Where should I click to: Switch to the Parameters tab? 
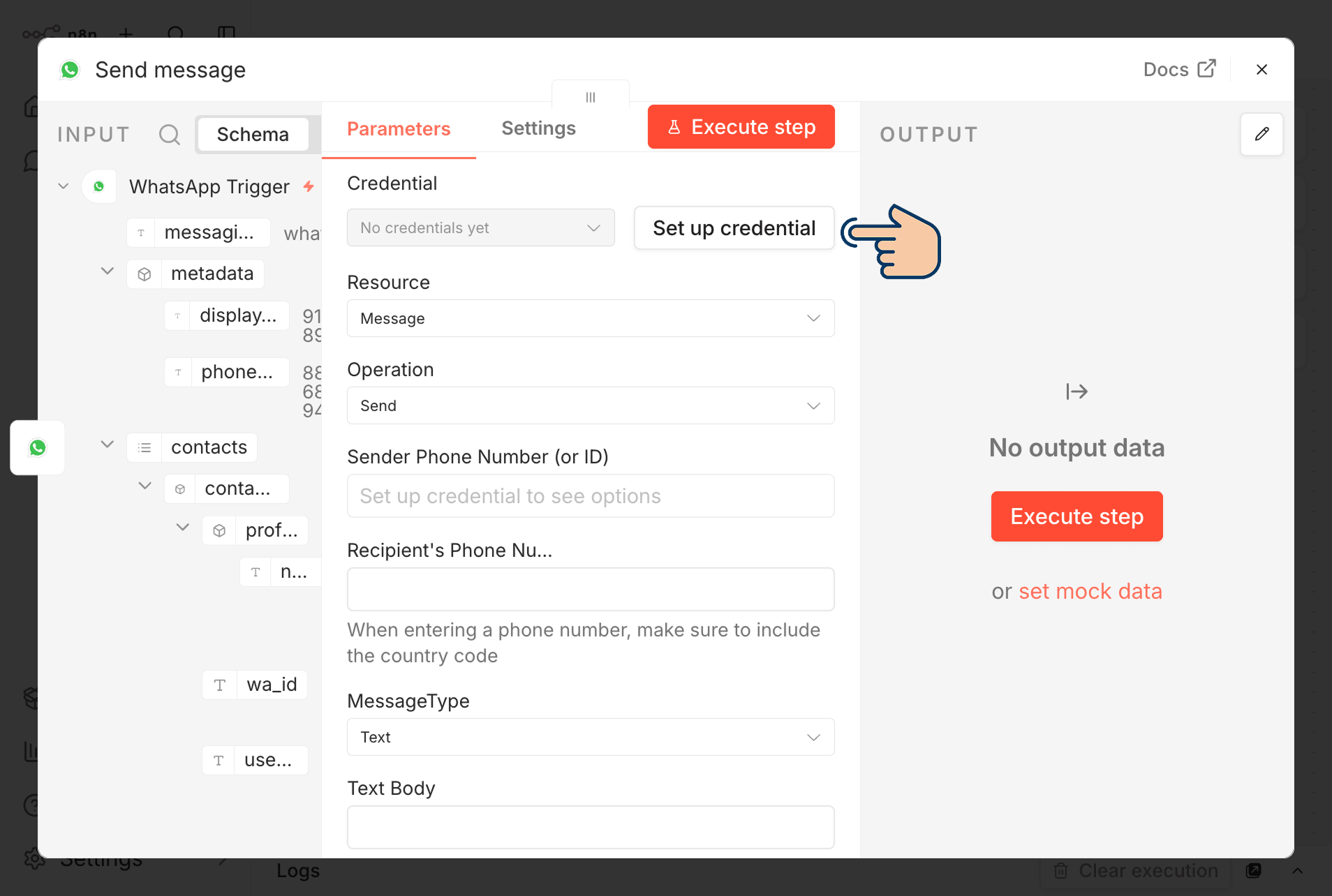coord(399,129)
